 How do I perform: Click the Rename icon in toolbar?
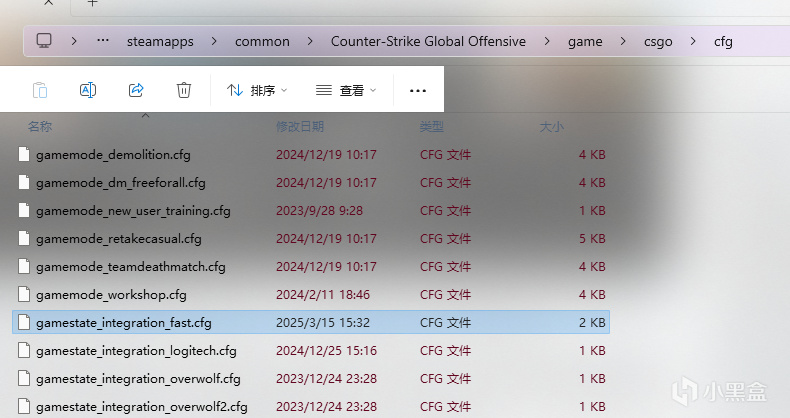[x=88, y=90]
